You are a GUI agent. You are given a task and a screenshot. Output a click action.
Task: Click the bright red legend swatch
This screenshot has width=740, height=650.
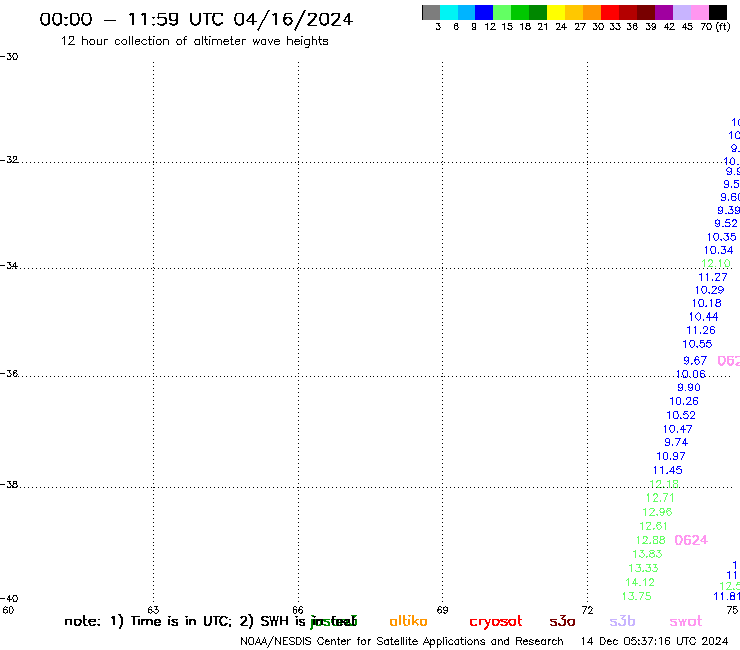tap(610, 12)
